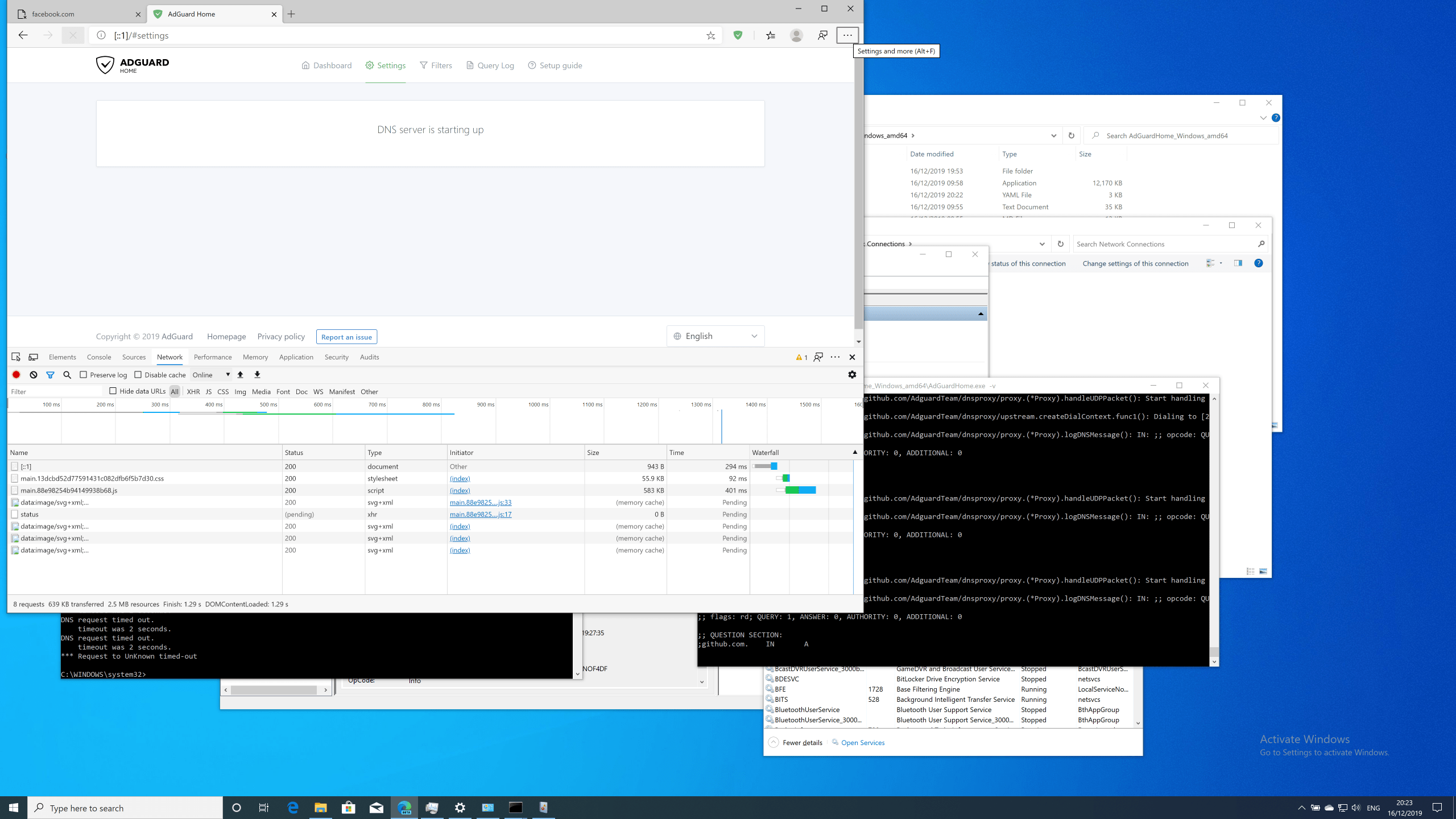The width and height of the screenshot is (1456, 819).
Task: Import a HAR file
Action: [x=240, y=375]
